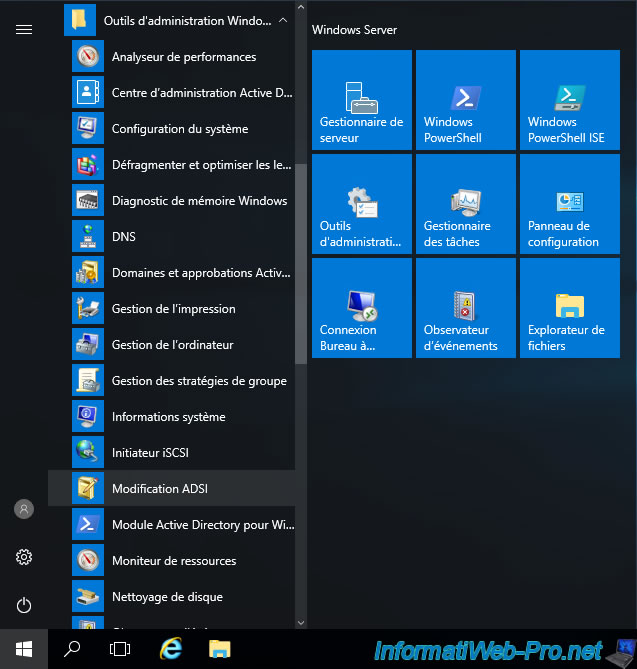This screenshot has width=637, height=669.
Task: Open Défragmenter et optimiser les lecteurs icon
Action: (x=88, y=164)
